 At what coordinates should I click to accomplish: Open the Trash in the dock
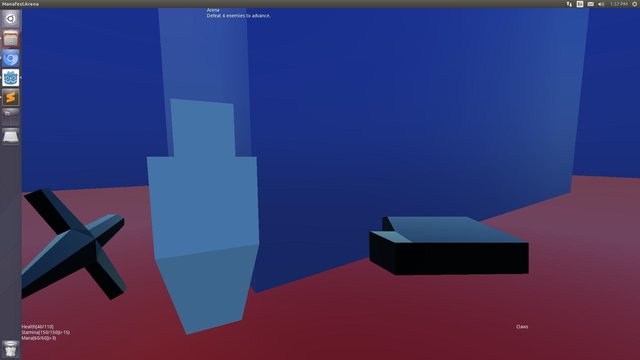11,349
